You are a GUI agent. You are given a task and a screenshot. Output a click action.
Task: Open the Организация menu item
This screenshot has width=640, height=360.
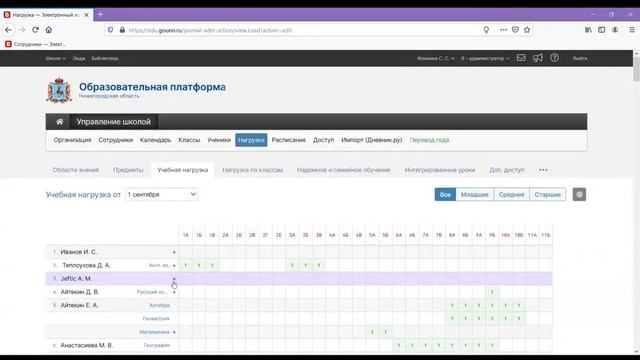click(x=72, y=140)
